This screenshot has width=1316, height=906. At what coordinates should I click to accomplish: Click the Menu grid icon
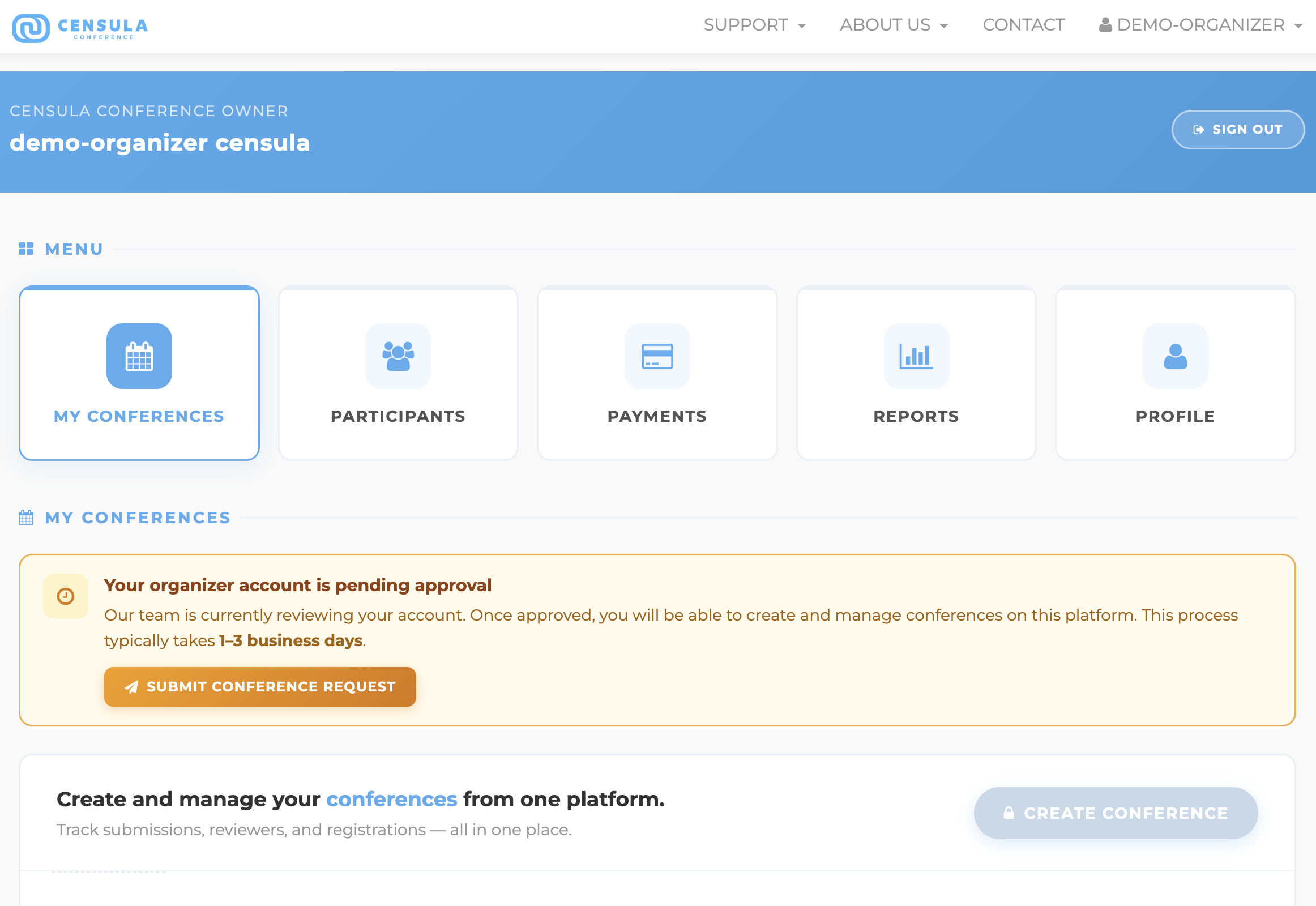[x=26, y=249]
